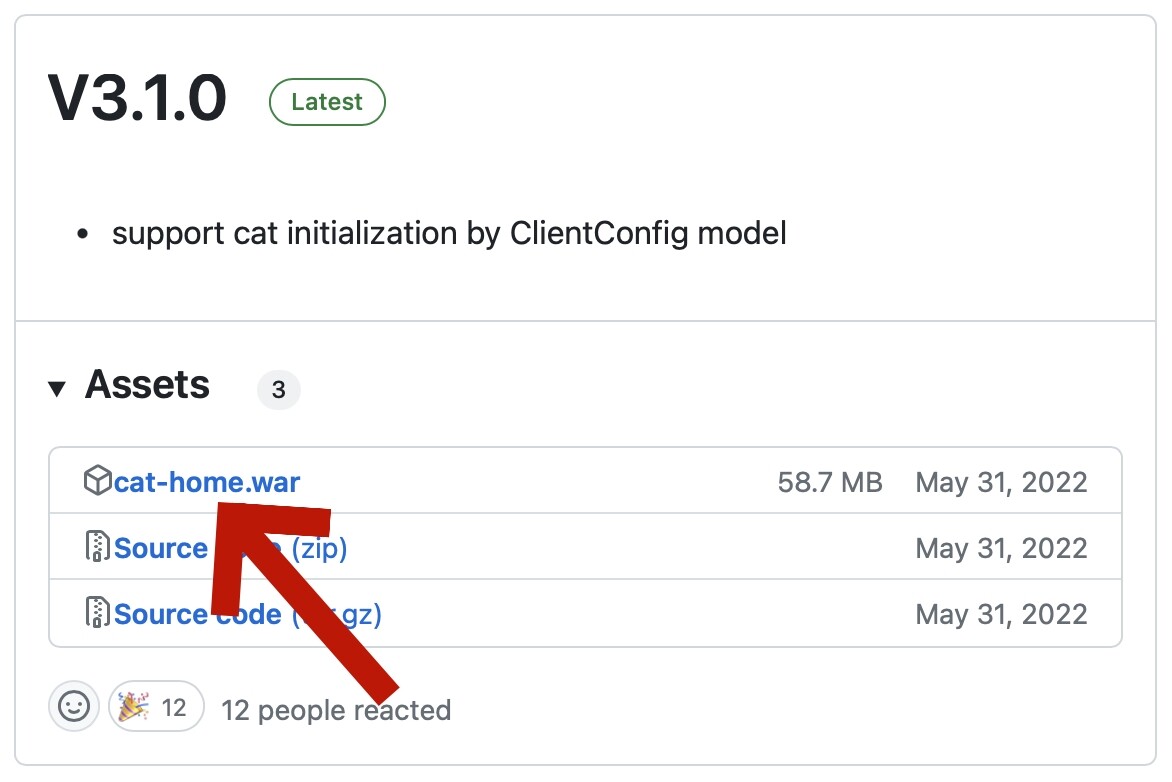Click the date in the Source code (zip) row
The width and height of the screenshot is (1172, 782).
click(1001, 548)
